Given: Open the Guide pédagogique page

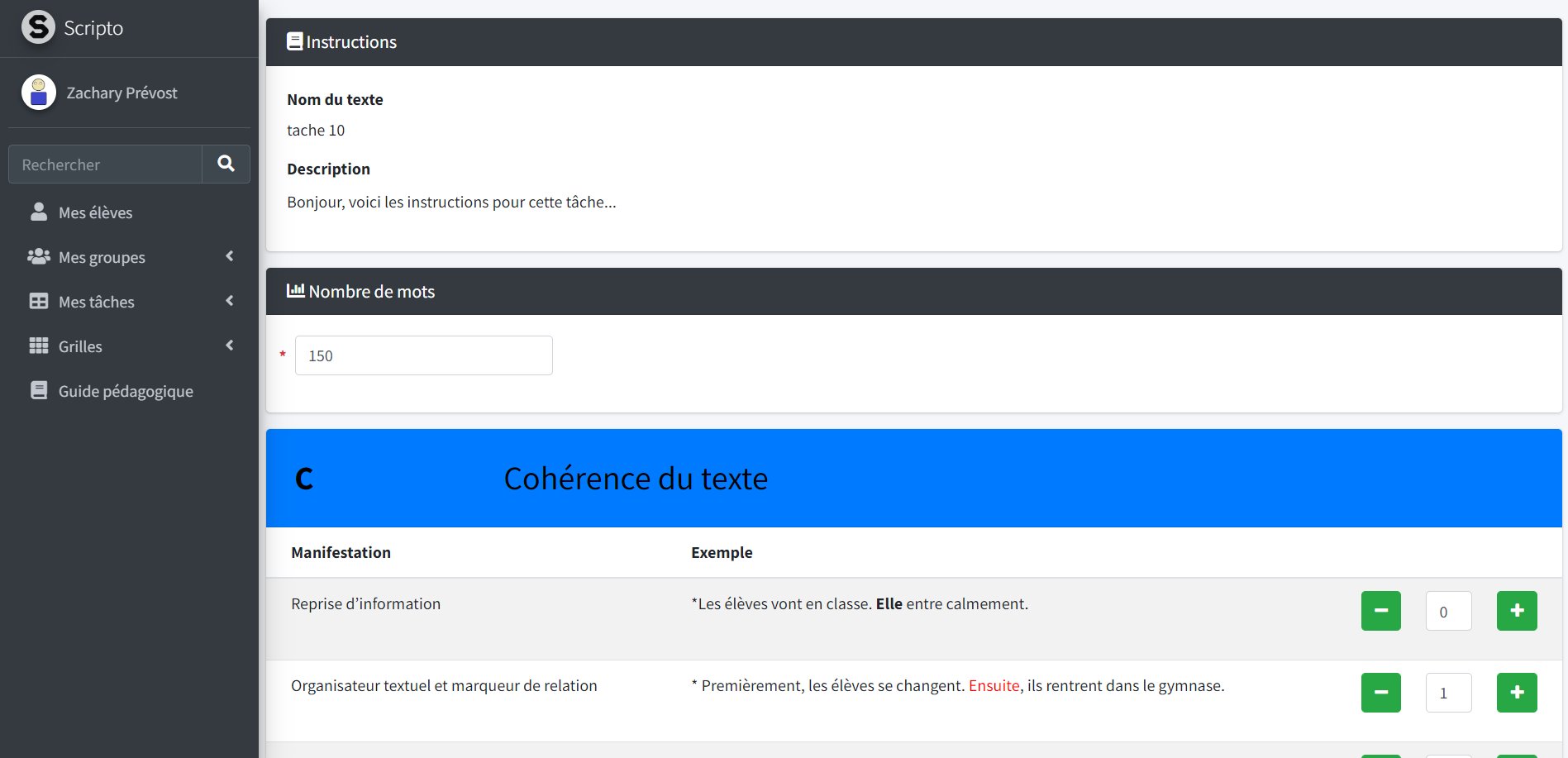Looking at the screenshot, I should click(126, 390).
